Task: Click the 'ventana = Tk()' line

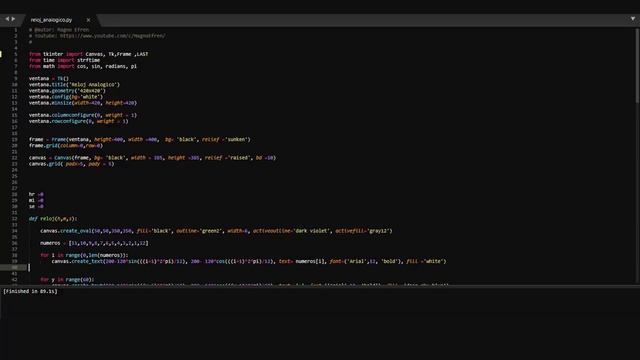Action: tap(49, 78)
